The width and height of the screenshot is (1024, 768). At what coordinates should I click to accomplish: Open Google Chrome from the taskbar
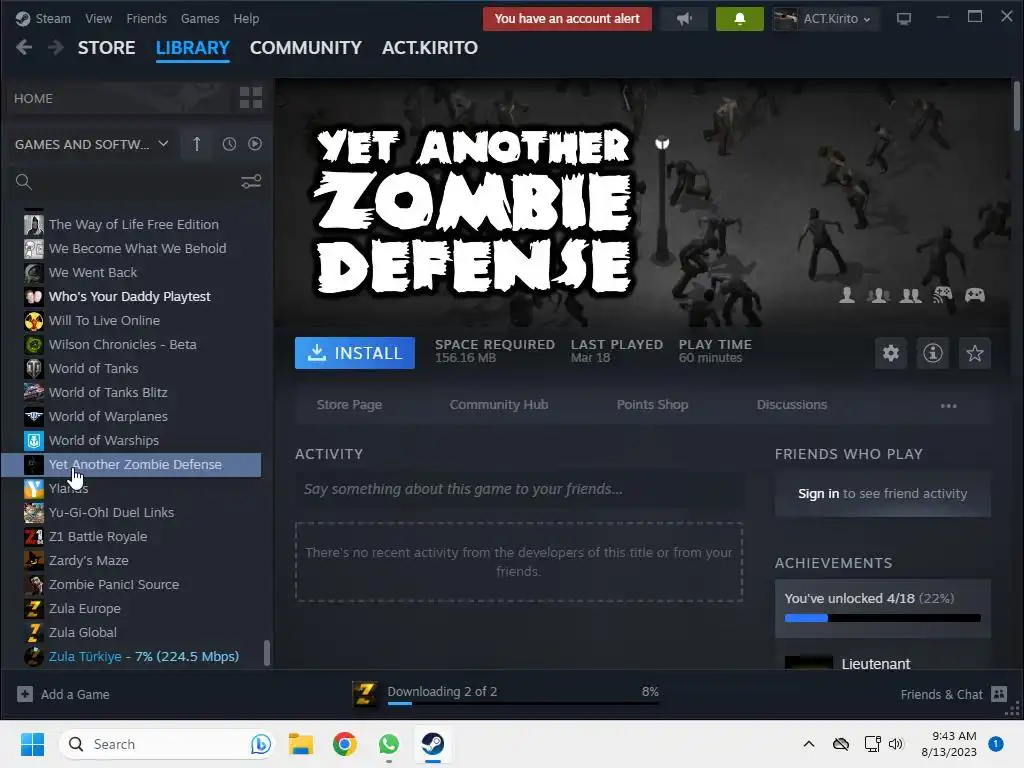344,744
